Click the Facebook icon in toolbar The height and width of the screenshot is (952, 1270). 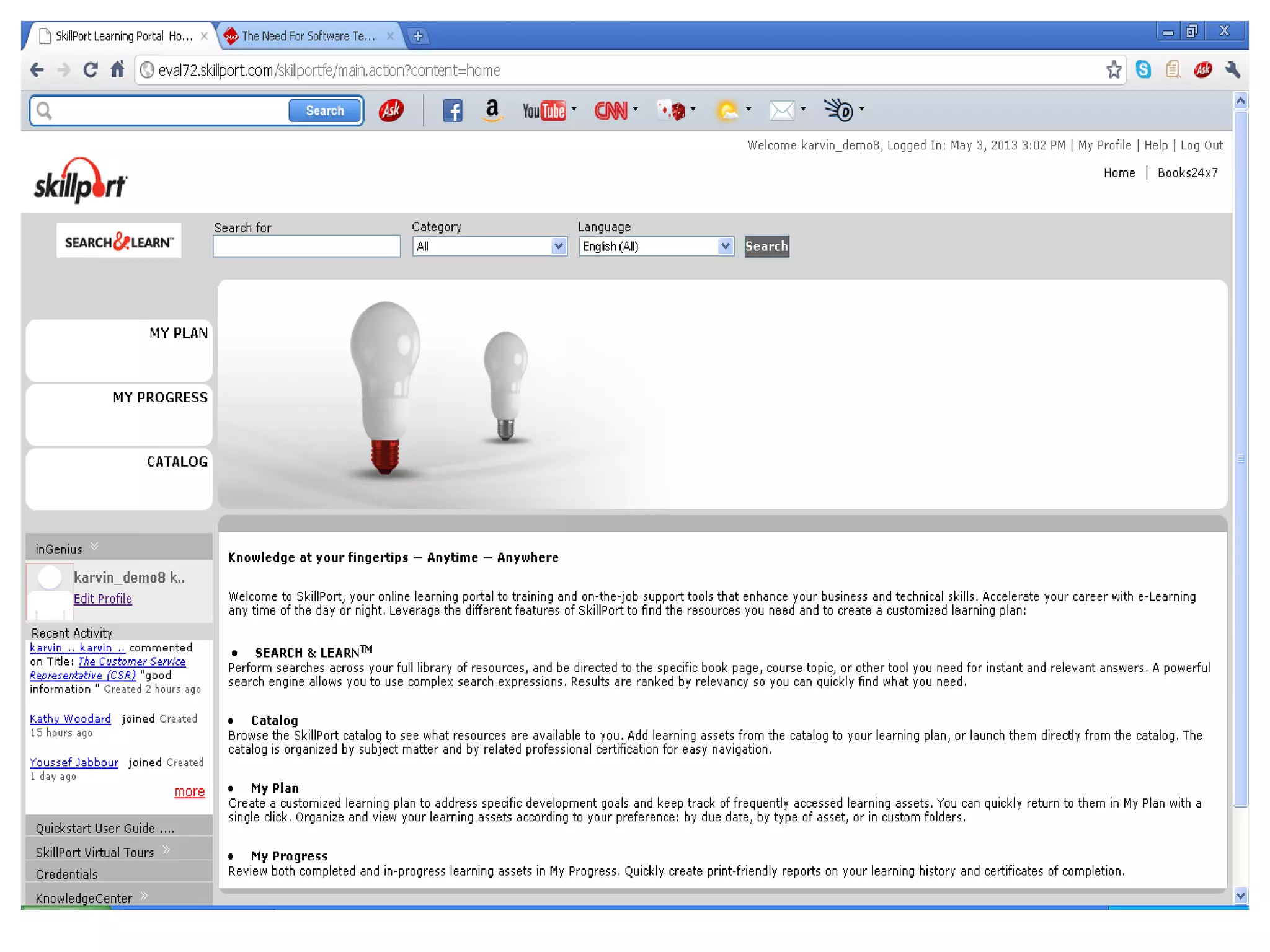pyautogui.click(x=452, y=111)
